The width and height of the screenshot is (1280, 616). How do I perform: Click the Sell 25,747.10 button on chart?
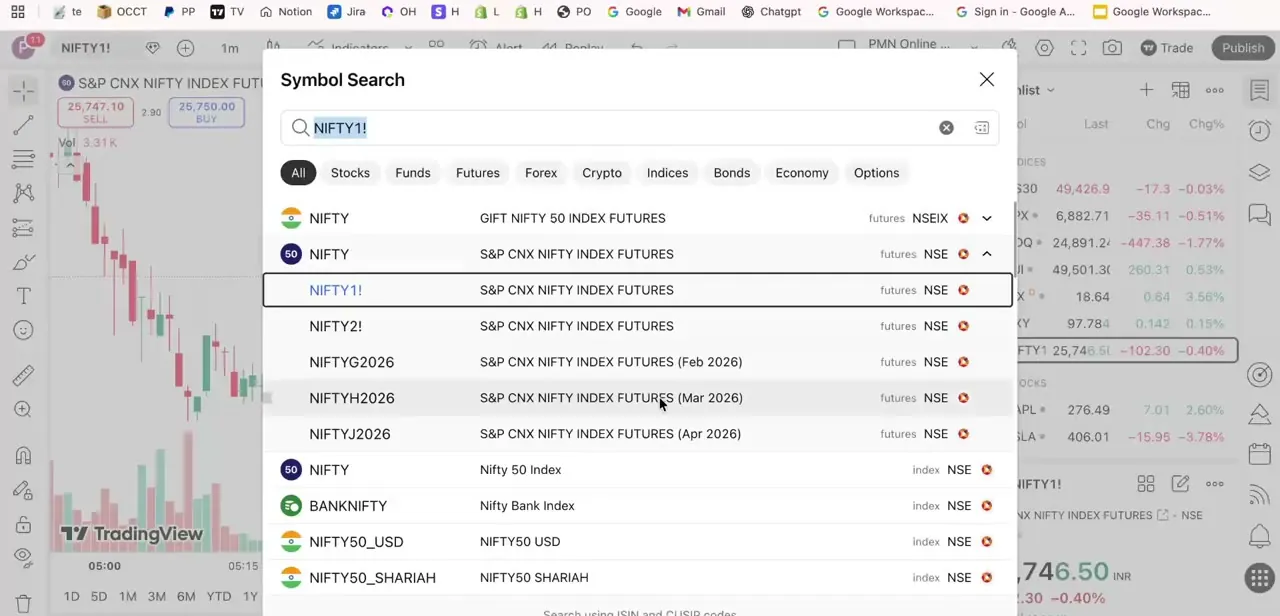pyautogui.click(x=95, y=112)
